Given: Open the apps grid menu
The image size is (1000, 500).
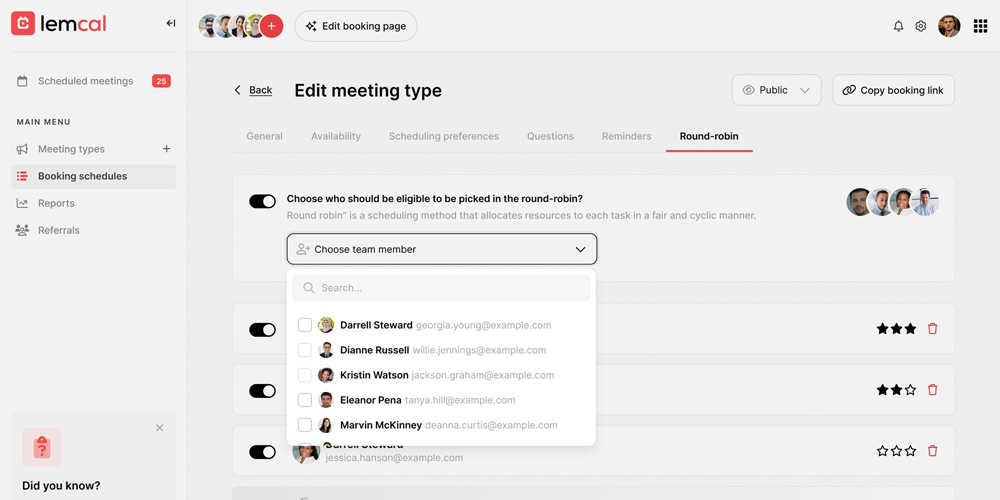Looking at the screenshot, I should coord(980,26).
